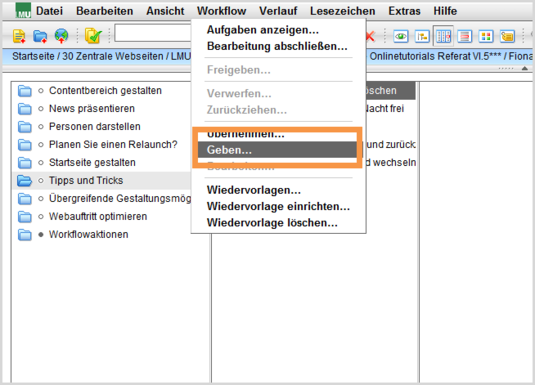Click folder icon of Personen darstellen

coord(25,127)
